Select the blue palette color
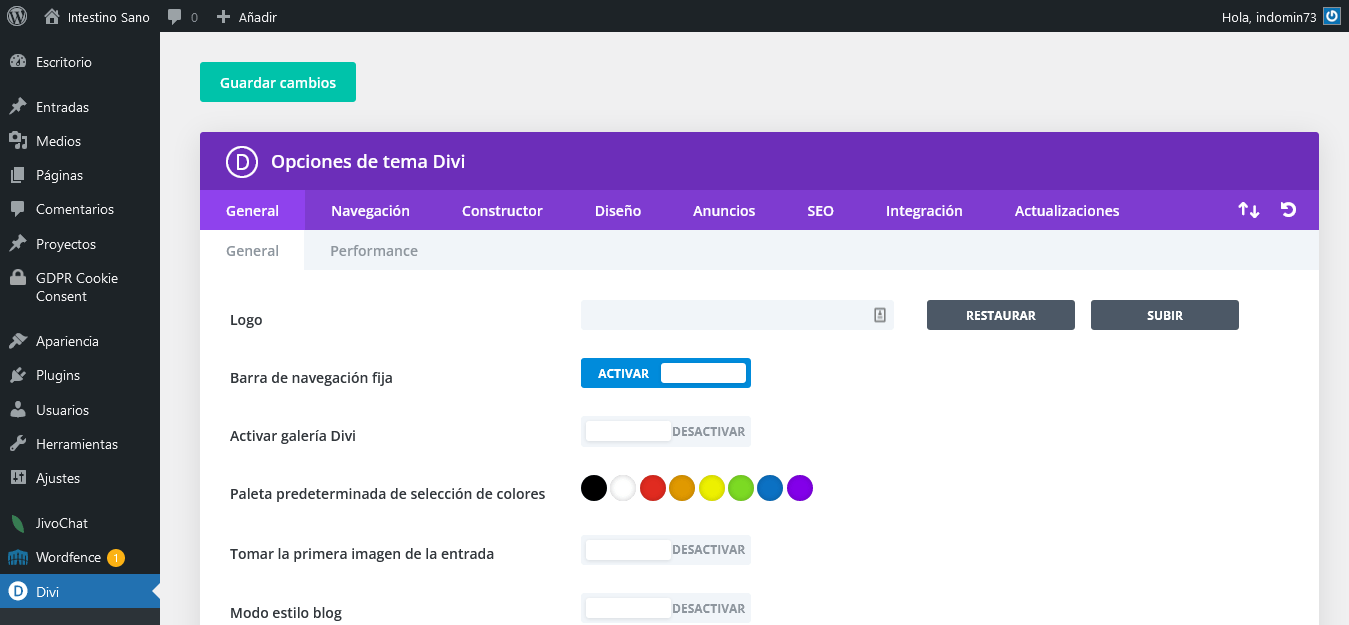 pos(770,488)
